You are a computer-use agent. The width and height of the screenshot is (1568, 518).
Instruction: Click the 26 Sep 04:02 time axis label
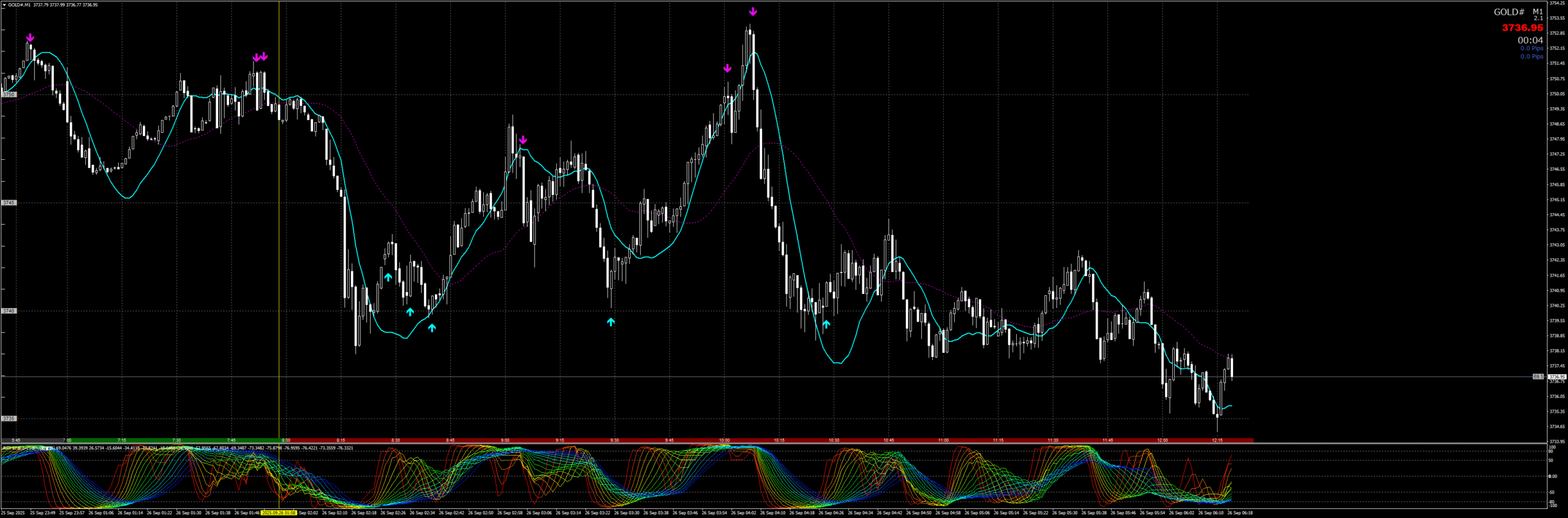(x=744, y=513)
